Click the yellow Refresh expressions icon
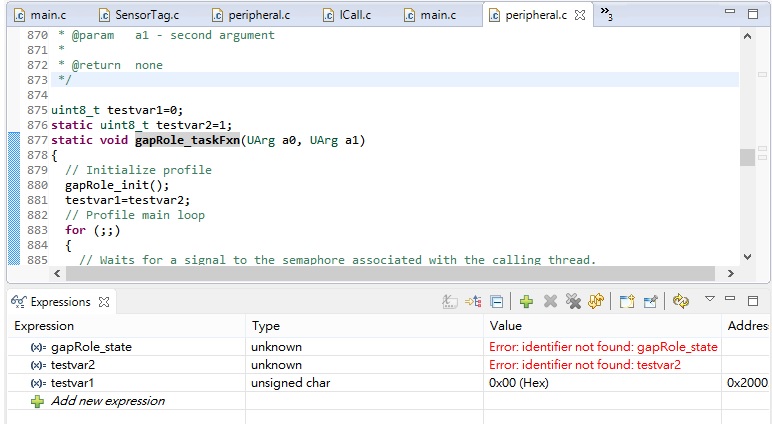The height and width of the screenshot is (424, 772). 597,301
